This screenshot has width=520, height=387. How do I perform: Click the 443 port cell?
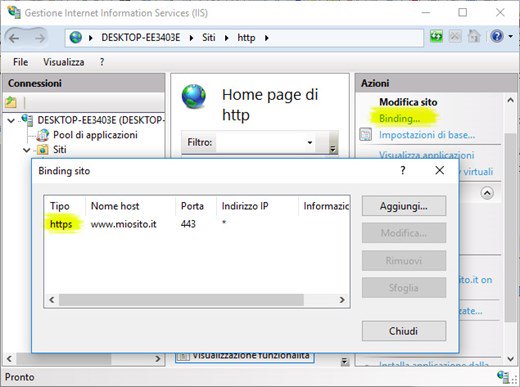coord(188,224)
